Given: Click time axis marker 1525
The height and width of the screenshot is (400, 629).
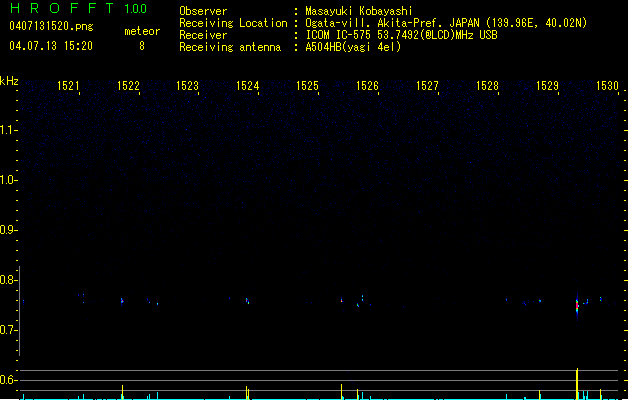Looking at the screenshot, I should [x=307, y=86].
